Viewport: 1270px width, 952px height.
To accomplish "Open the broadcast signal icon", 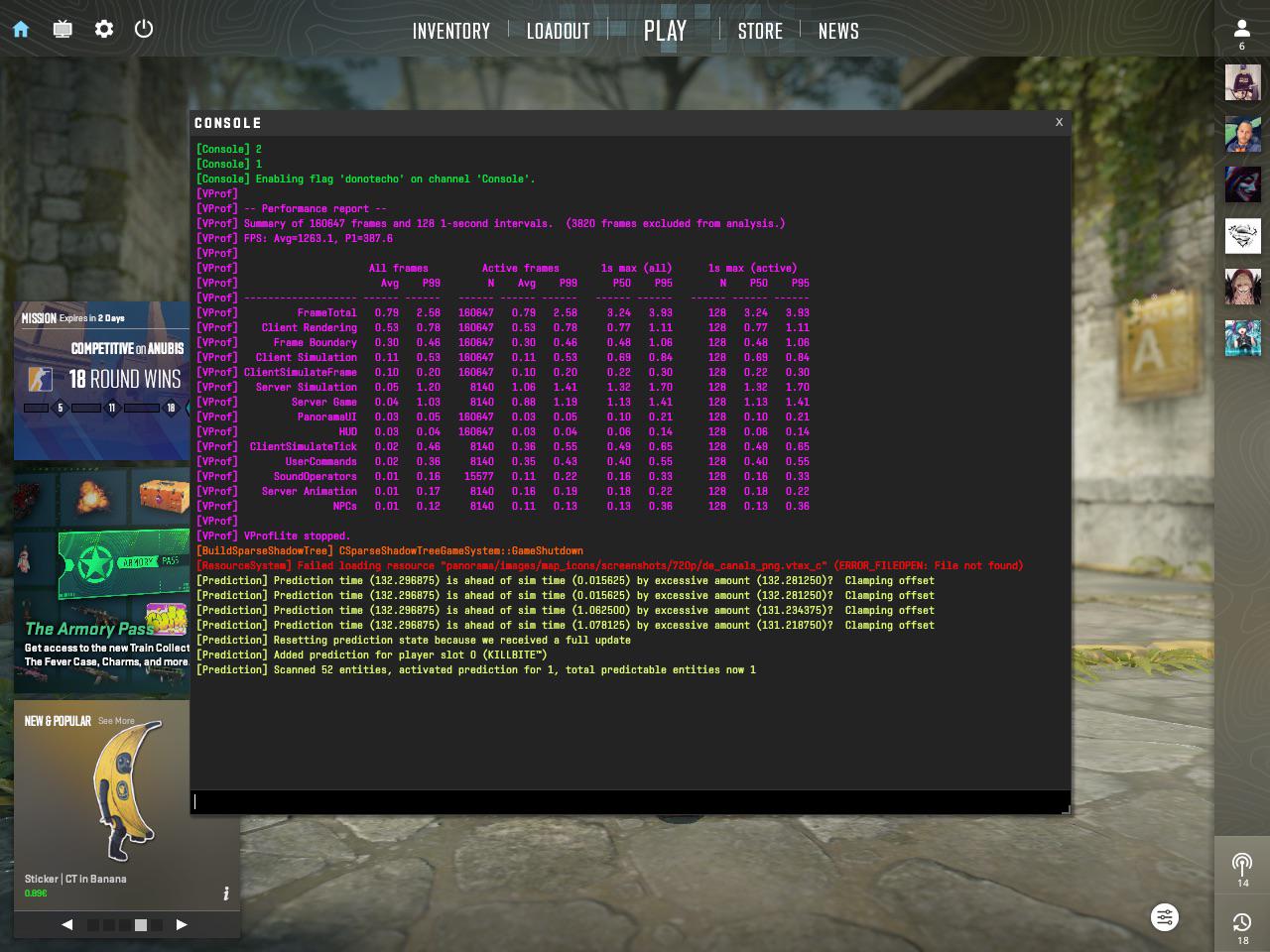I will [x=1241, y=865].
